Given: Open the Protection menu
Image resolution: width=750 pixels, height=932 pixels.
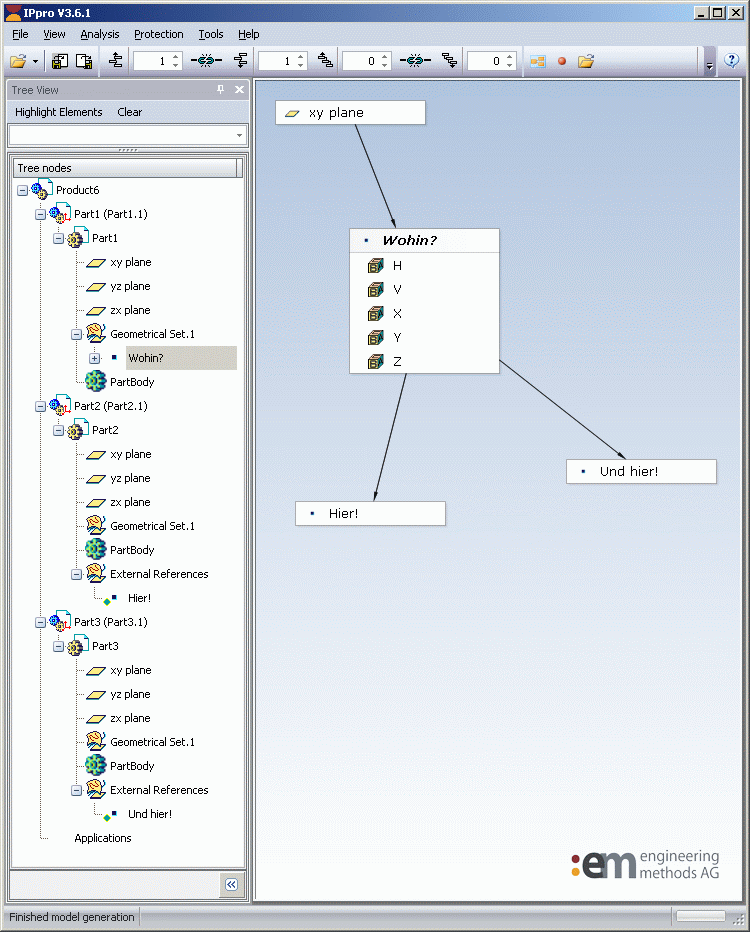Looking at the screenshot, I should coord(159,34).
